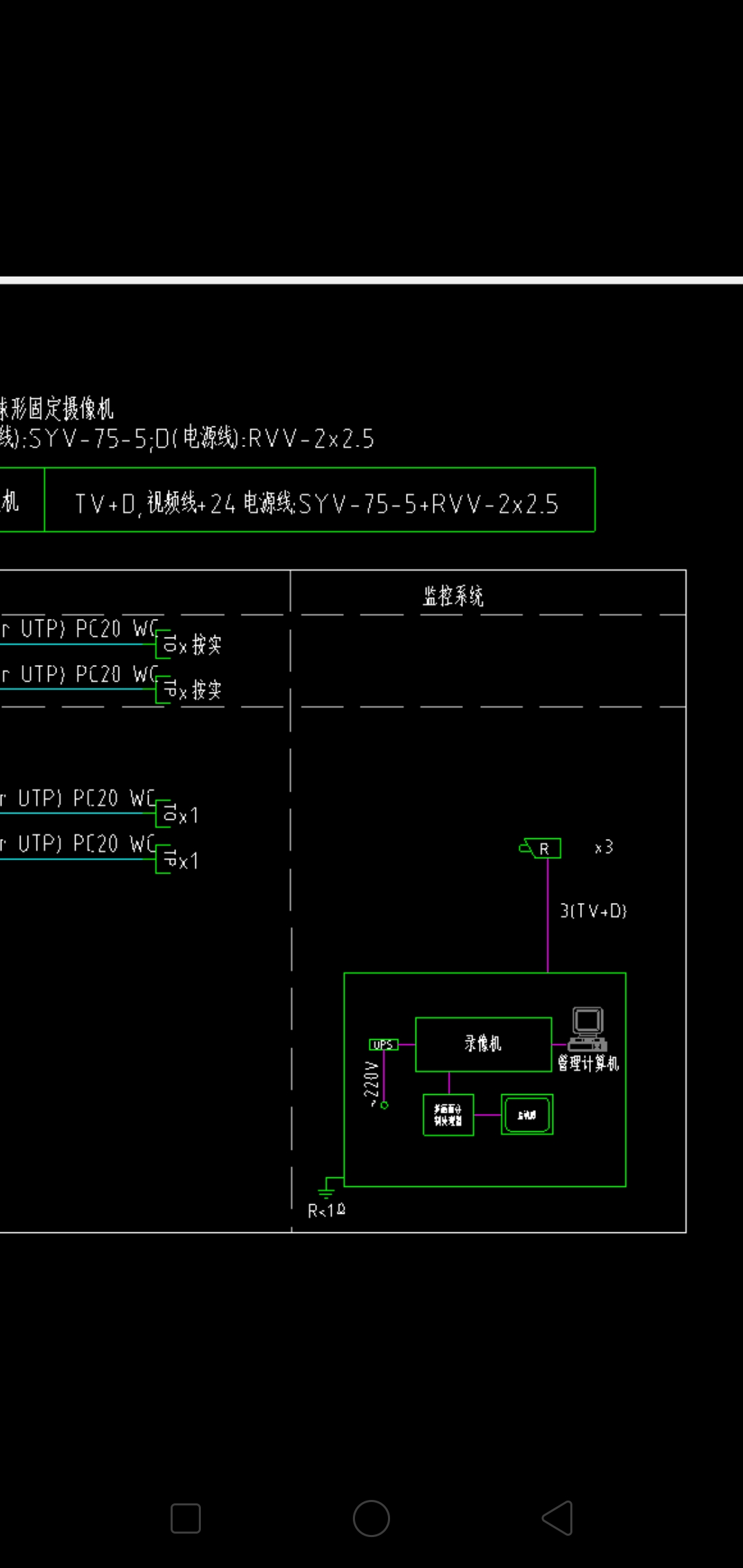This screenshot has width=743, height=1568.
Task: Tap the Android recent apps square button
Action: pyautogui.click(x=186, y=1518)
